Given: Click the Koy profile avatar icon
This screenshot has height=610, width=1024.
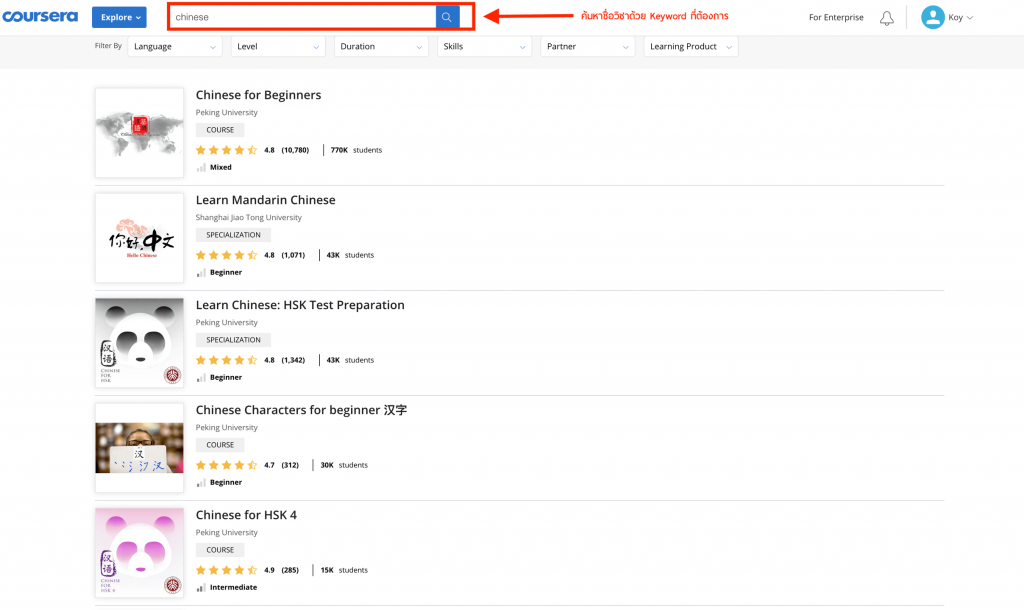Looking at the screenshot, I should [933, 17].
